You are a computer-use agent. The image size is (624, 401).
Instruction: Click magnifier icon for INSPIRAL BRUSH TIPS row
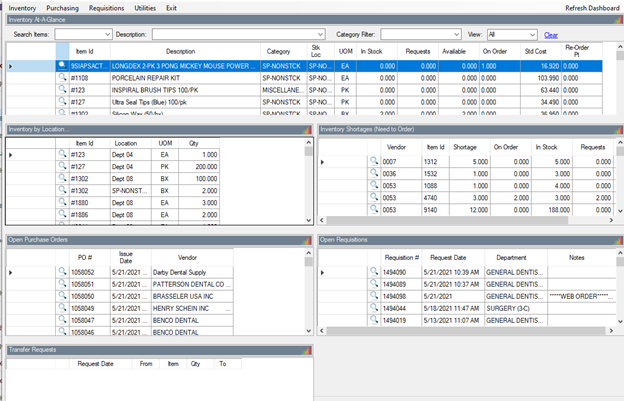coord(62,90)
